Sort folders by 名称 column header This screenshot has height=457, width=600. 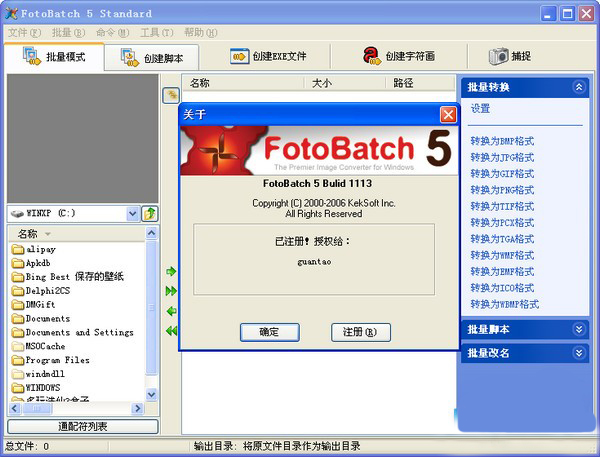(77, 233)
